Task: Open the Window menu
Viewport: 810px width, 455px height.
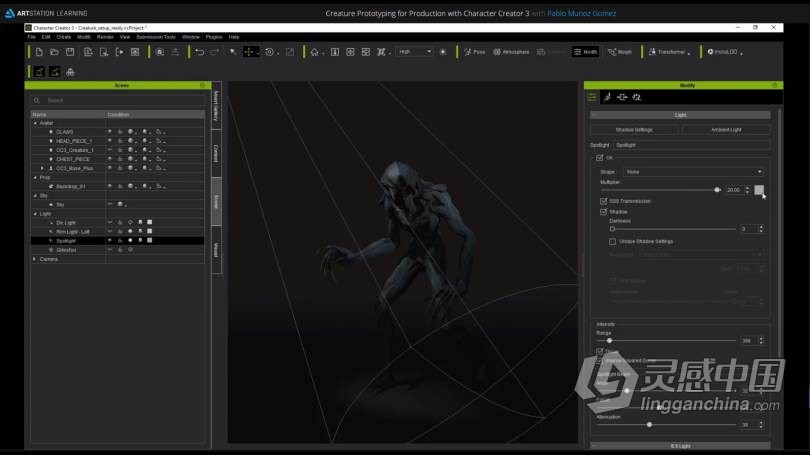Action: (x=191, y=37)
